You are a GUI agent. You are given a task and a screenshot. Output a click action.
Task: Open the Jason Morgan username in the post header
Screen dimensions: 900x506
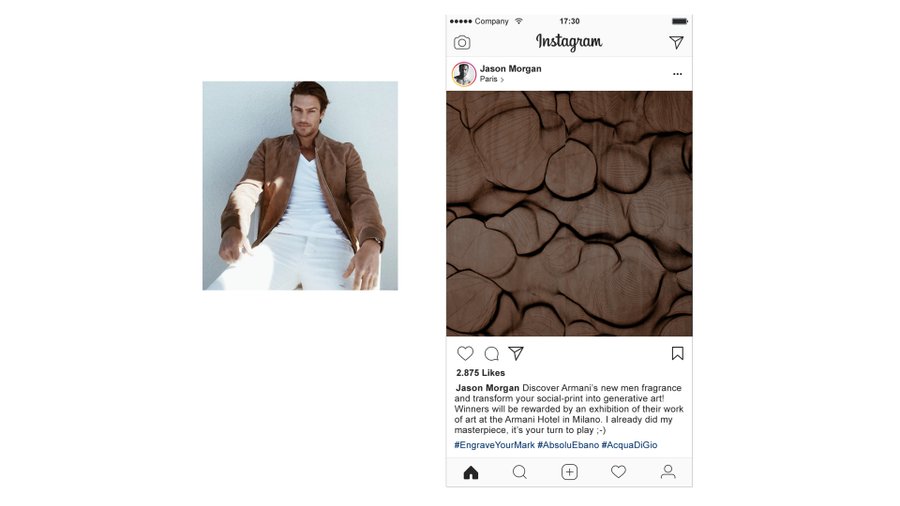tap(510, 69)
